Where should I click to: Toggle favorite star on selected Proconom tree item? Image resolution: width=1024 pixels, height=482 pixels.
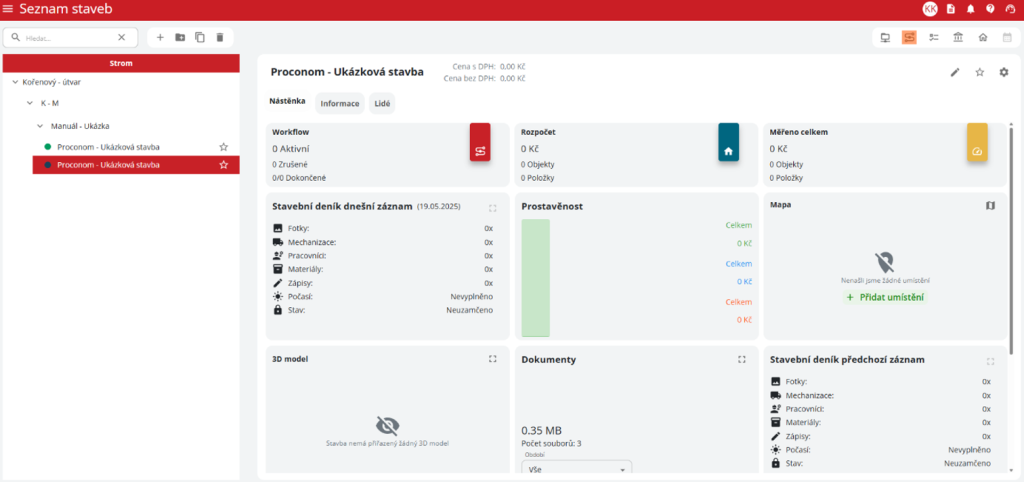tap(224, 165)
